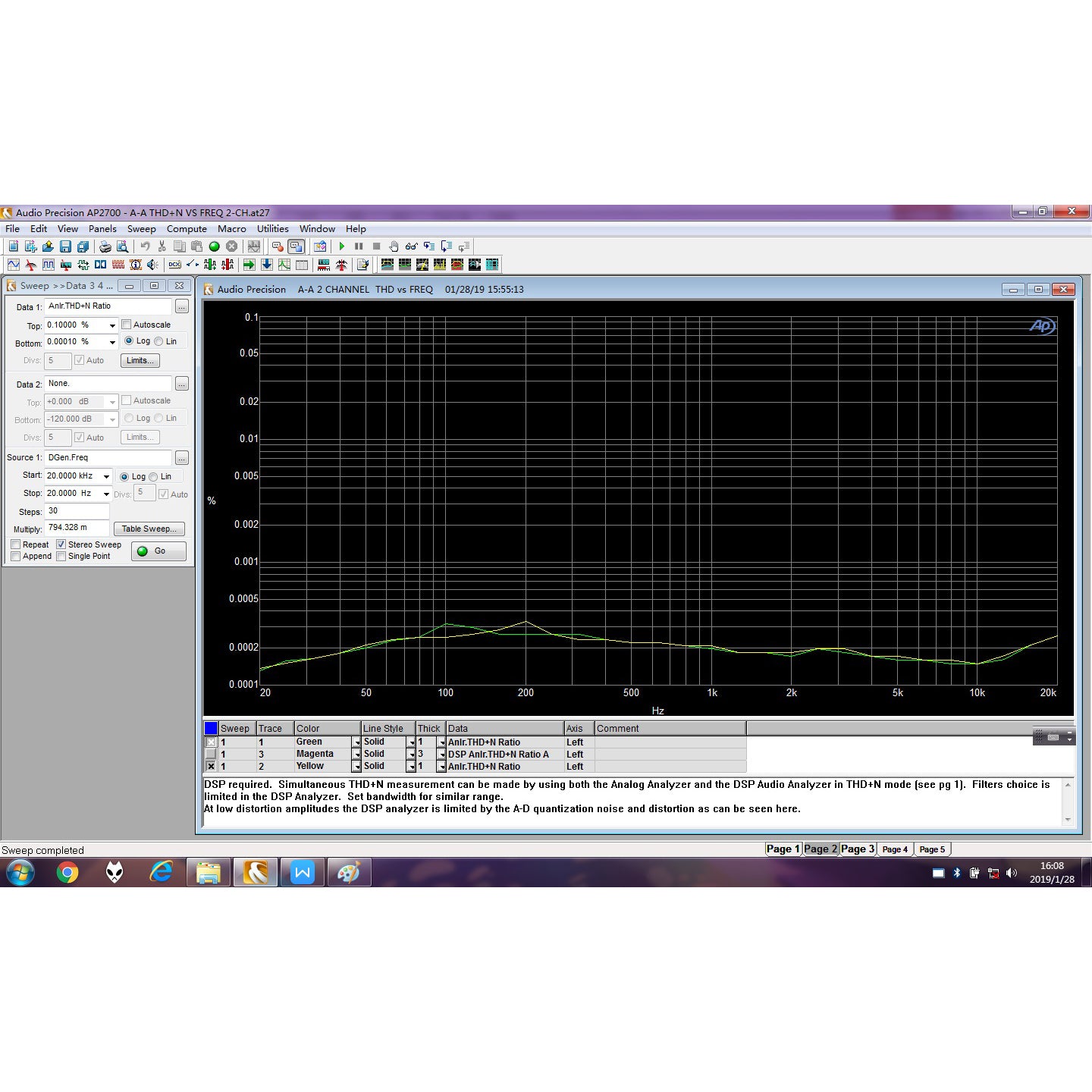This screenshot has width=1092, height=1092.
Task: Click the hand icon in the toolbar
Action: tap(394, 246)
